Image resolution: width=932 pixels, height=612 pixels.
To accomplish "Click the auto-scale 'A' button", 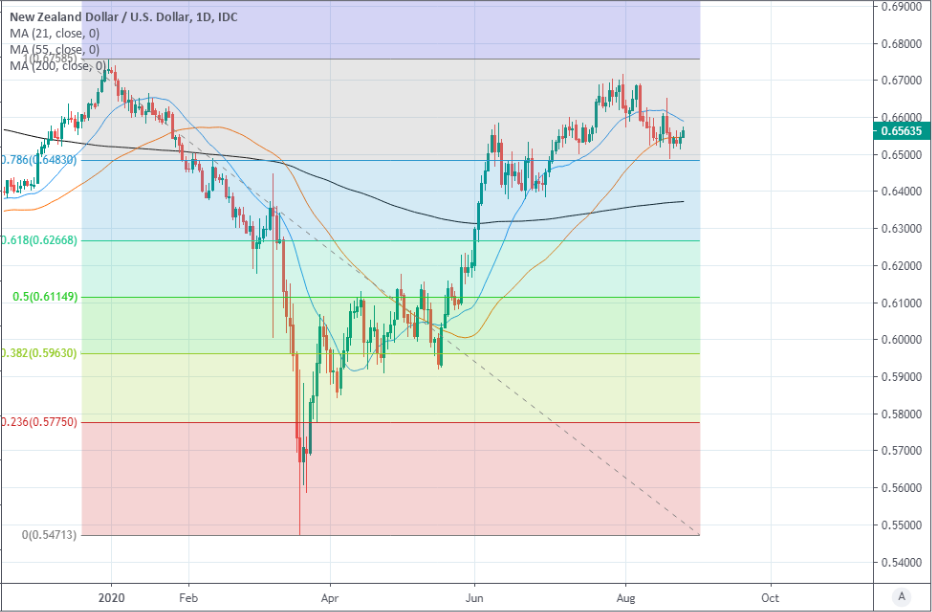I will [903, 596].
